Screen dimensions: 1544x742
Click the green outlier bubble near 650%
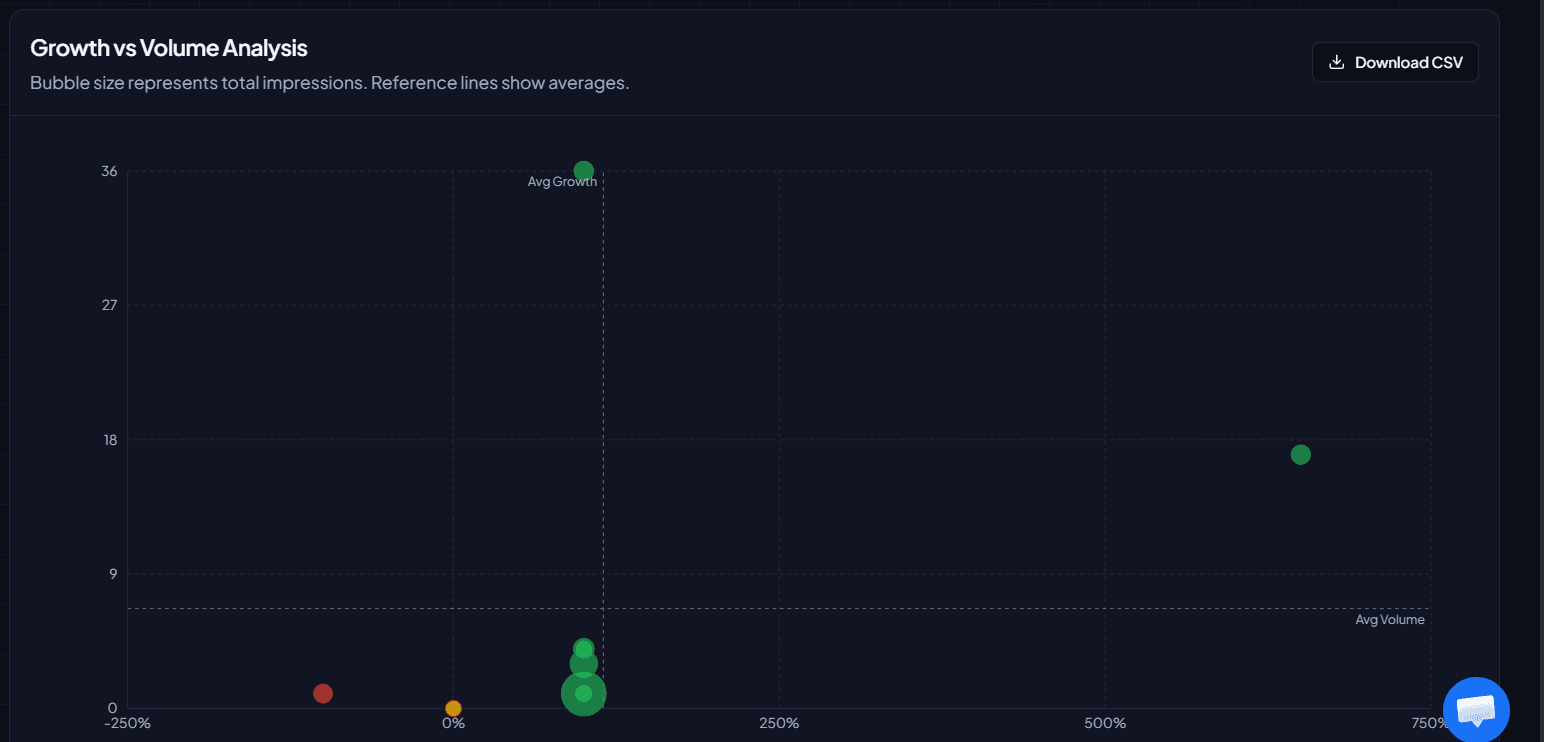pyautogui.click(x=1300, y=454)
